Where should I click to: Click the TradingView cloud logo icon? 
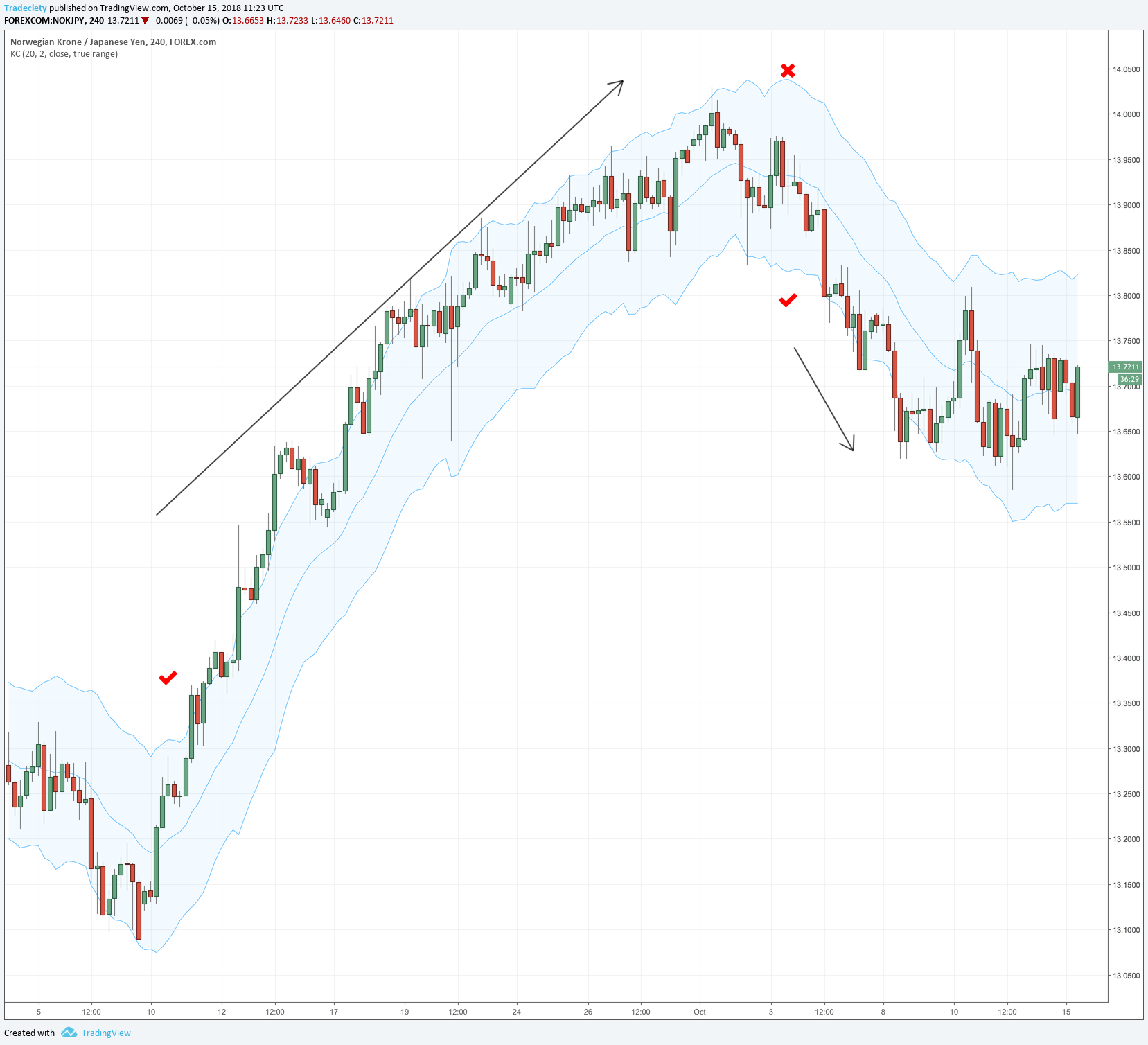tap(69, 1033)
